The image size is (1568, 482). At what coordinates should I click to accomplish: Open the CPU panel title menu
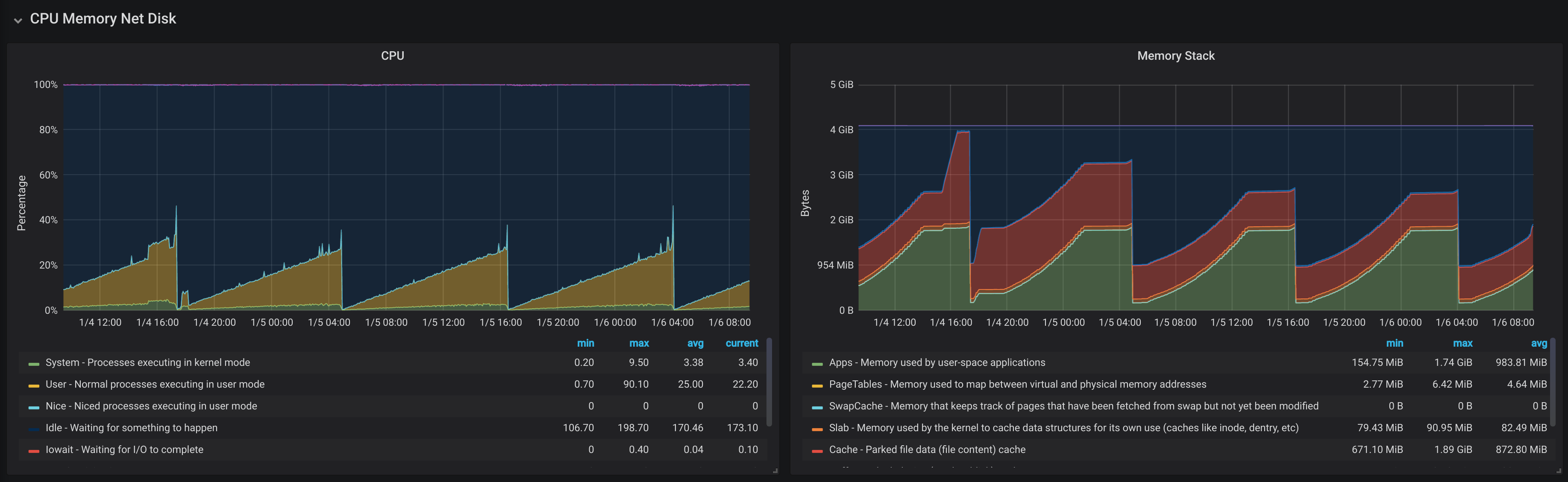[x=392, y=56]
